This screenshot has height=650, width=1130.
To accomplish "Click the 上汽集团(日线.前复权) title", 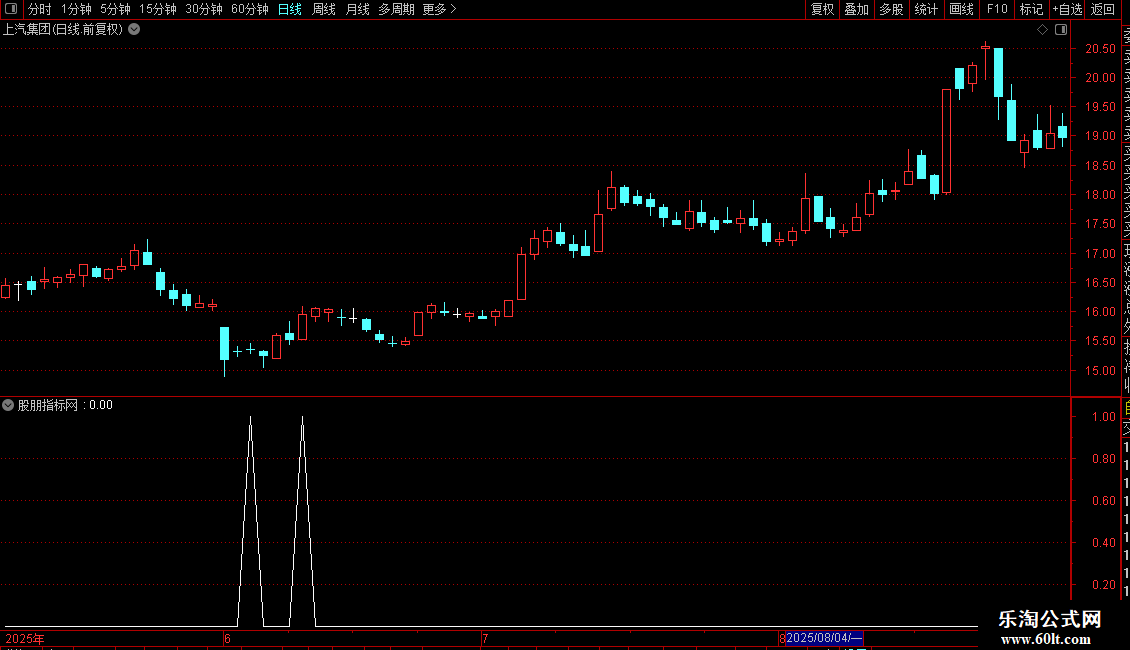I will click(x=63, y=30).
